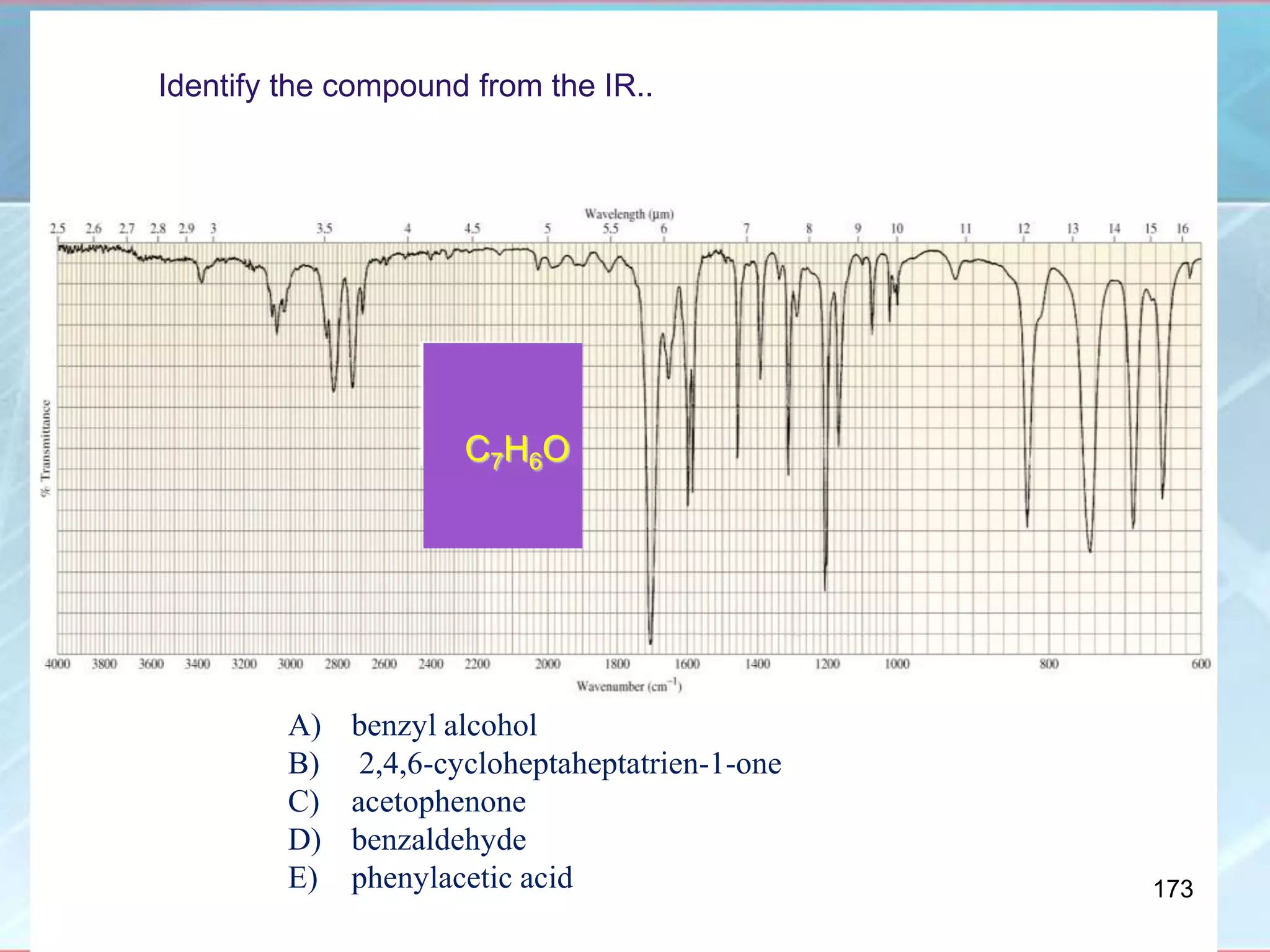Click the 3000 wavenumber tick label
The image size is (1270, 952).
pos(290,664)
